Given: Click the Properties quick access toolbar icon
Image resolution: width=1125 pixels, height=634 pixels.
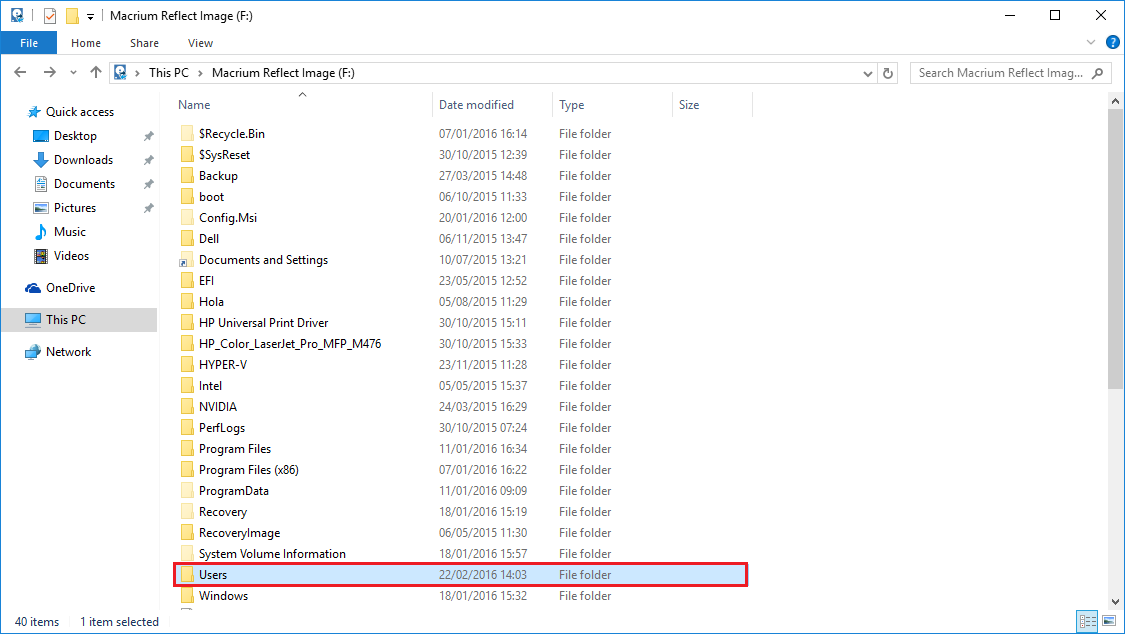Looking at the screenshot, I should (50, 15).
